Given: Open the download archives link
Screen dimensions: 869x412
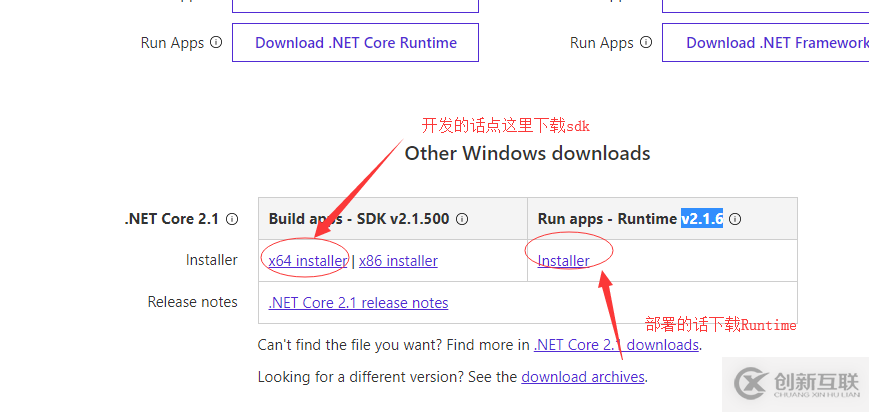Looking at the screenshot, I should (582, 377).
